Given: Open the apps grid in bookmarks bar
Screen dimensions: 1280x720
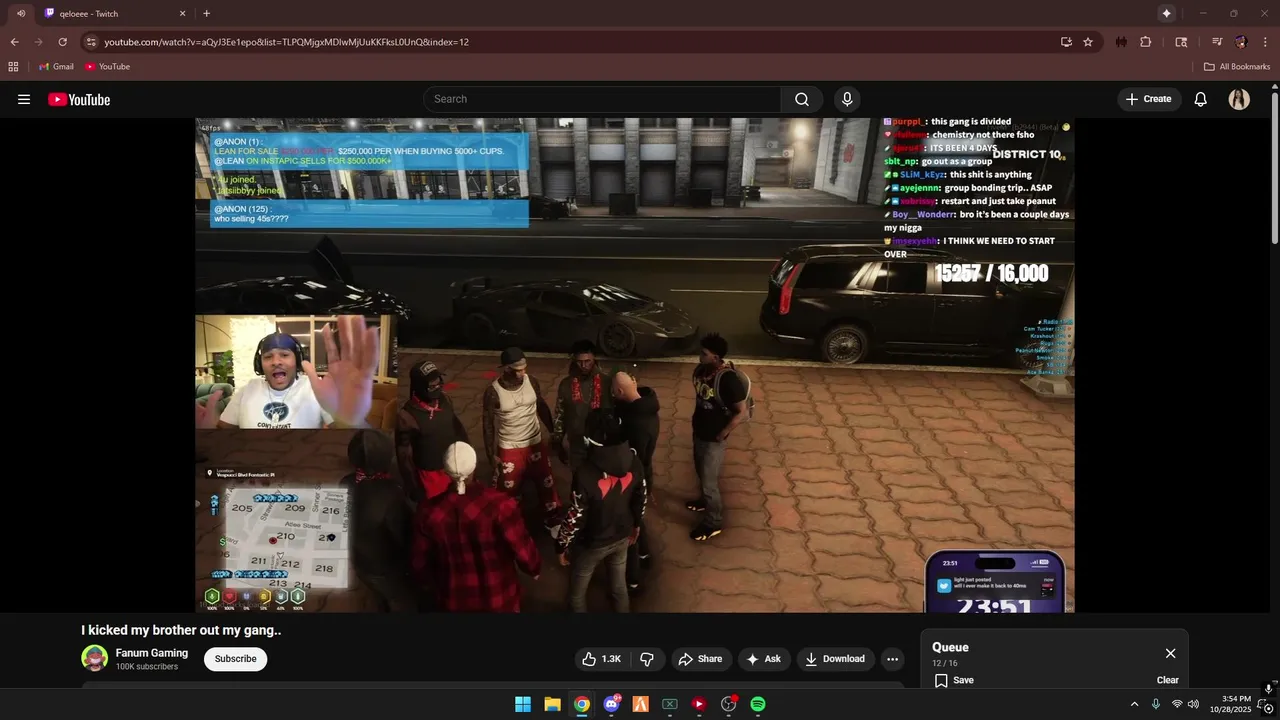Looking at the screenshot, I should [13, 67].
